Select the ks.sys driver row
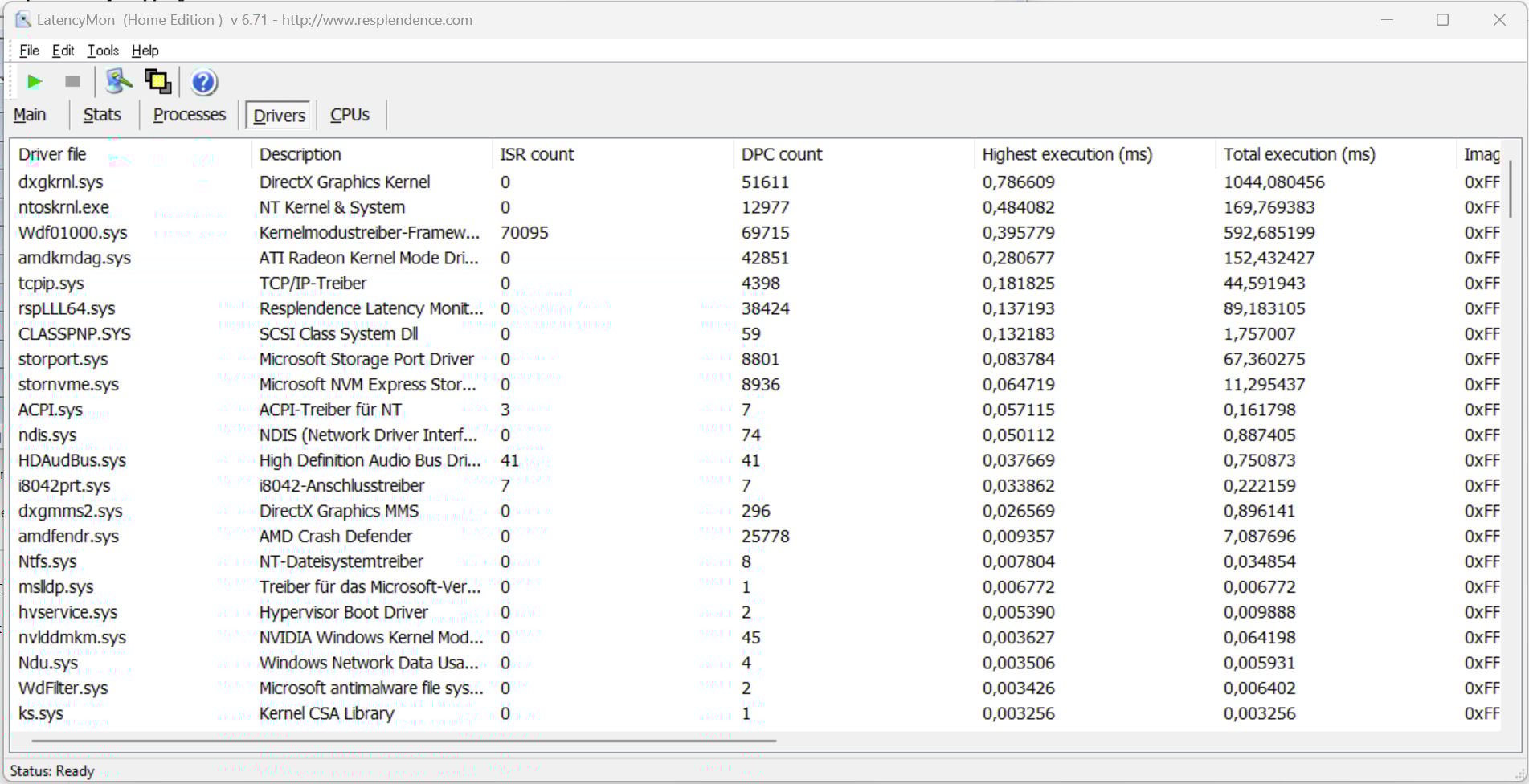This screenshot has height=784, width=1529. pos(755,713)
